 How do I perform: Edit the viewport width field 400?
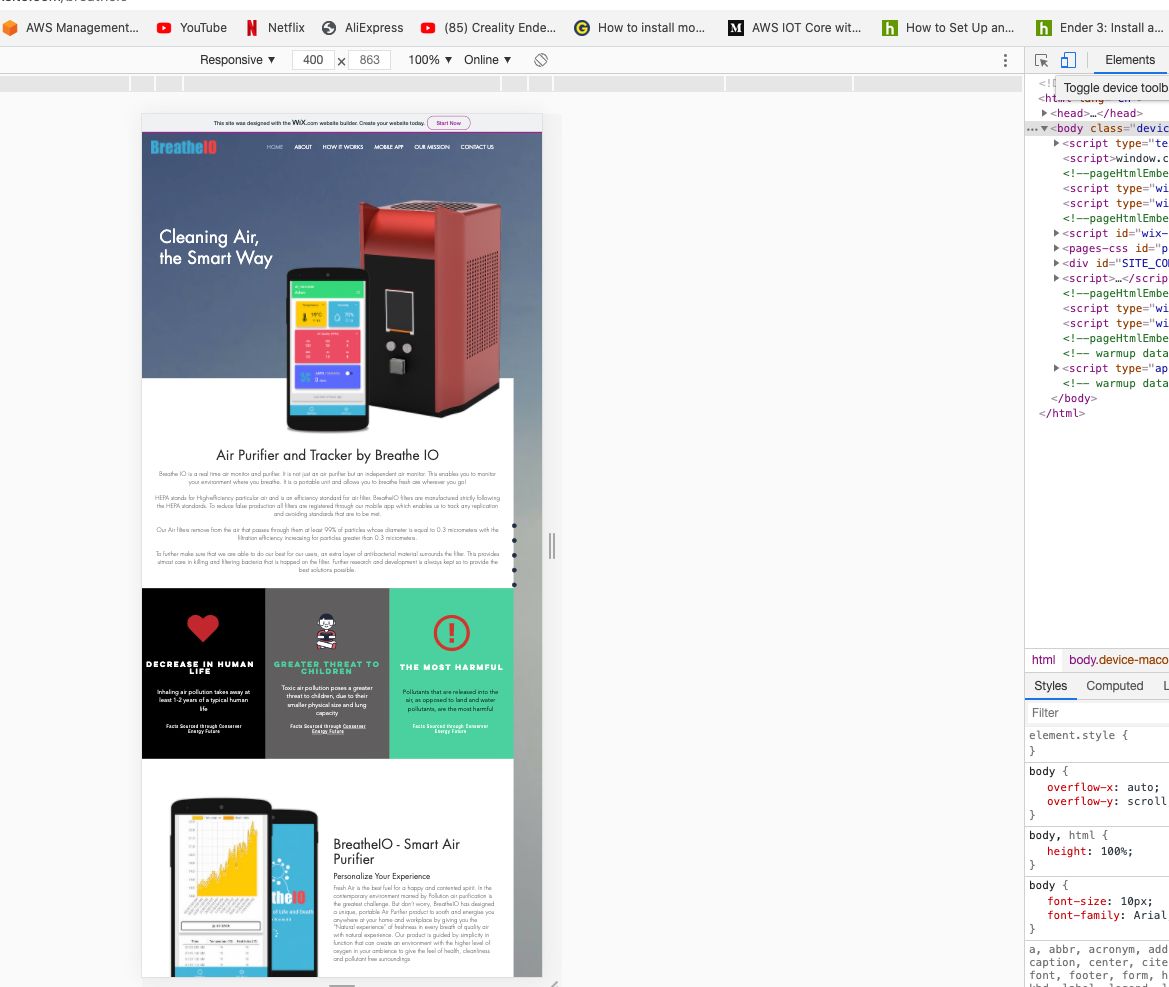[x=313, y=60]
